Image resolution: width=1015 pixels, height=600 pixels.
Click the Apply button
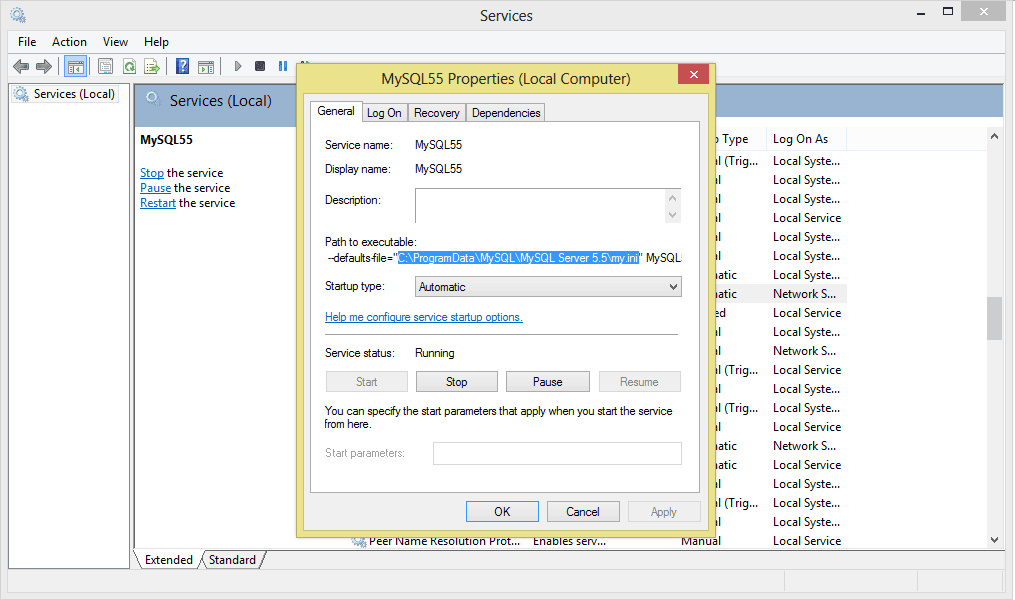pos(664,511)
